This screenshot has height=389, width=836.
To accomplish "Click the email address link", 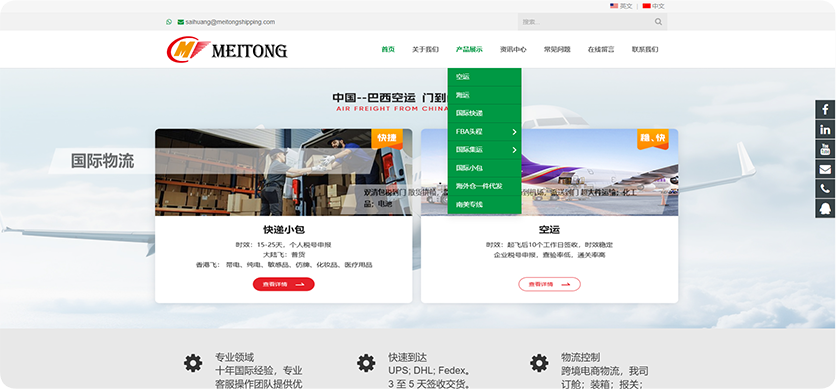I will coord(230,22).
